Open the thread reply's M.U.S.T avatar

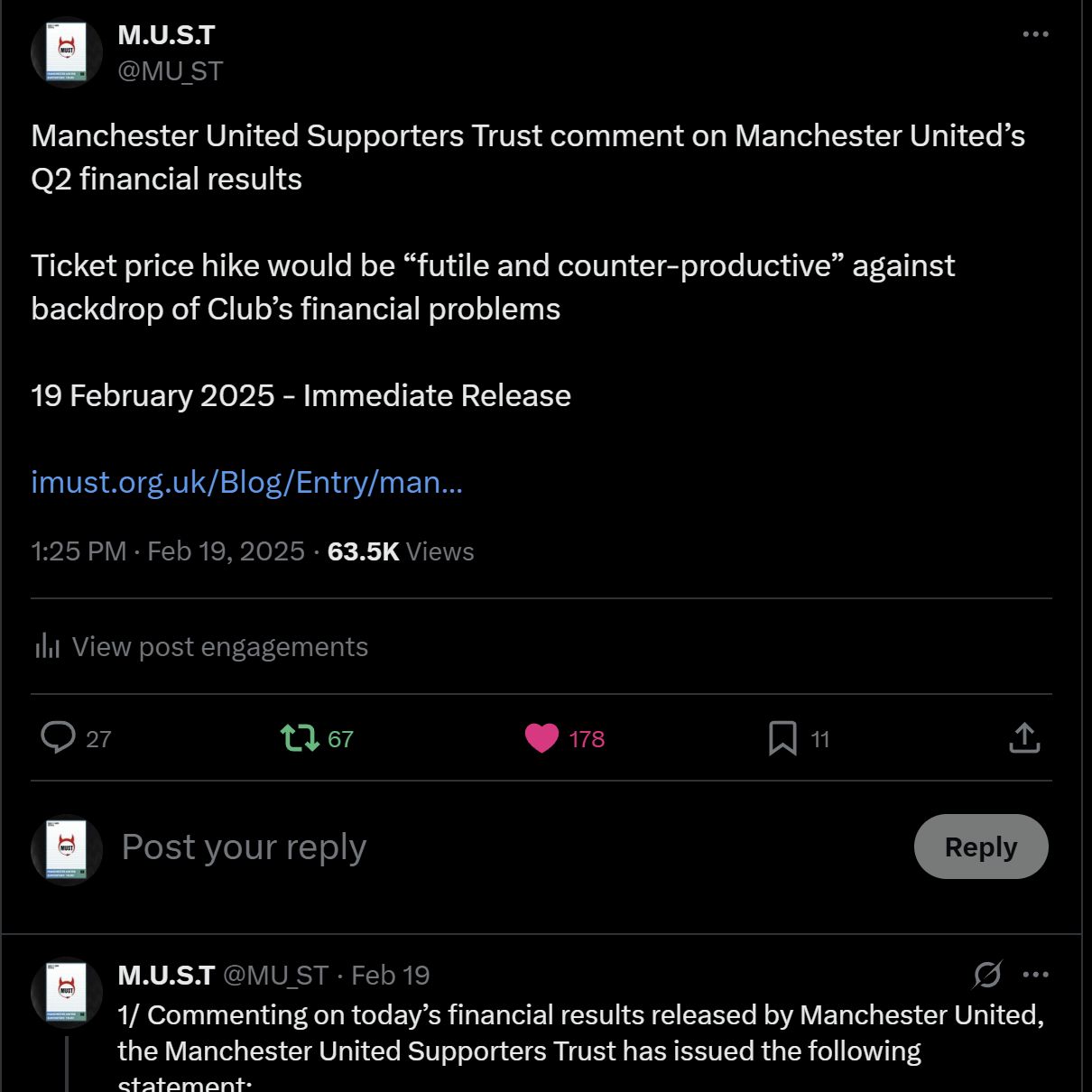[x=67, y=992]
